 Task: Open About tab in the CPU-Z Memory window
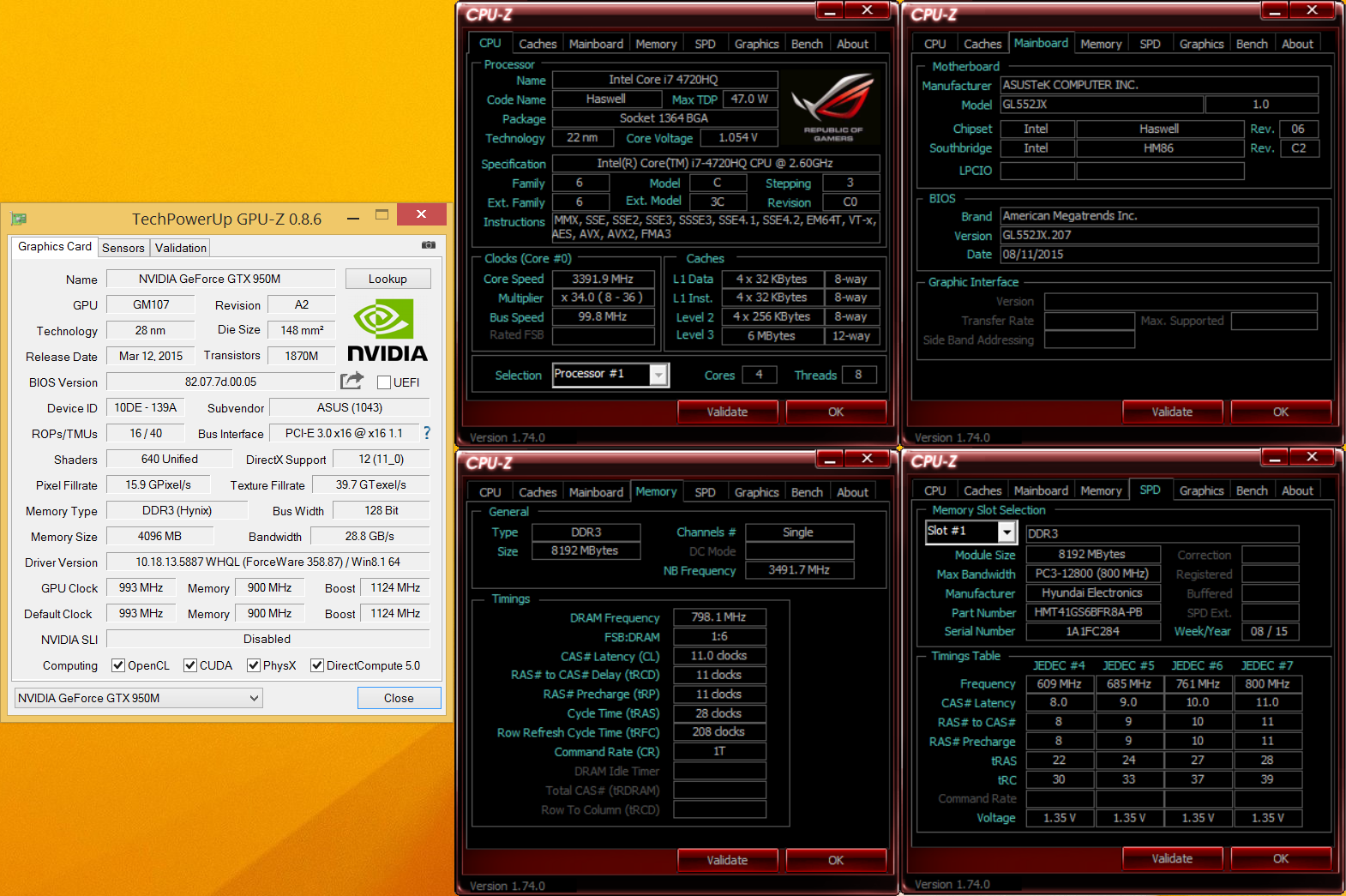click(x=852, y=492)
